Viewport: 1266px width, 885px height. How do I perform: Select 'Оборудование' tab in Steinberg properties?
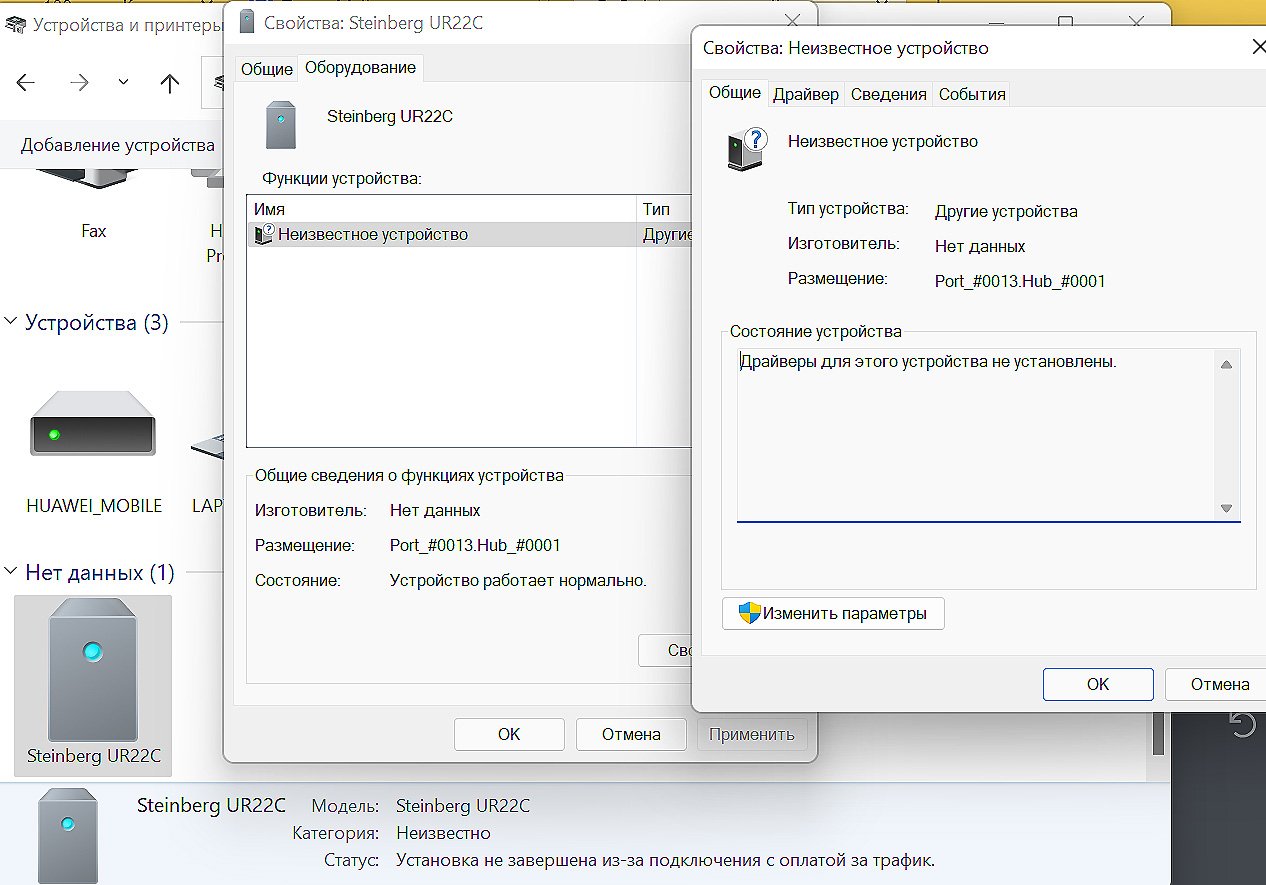[x=361, y=68]
